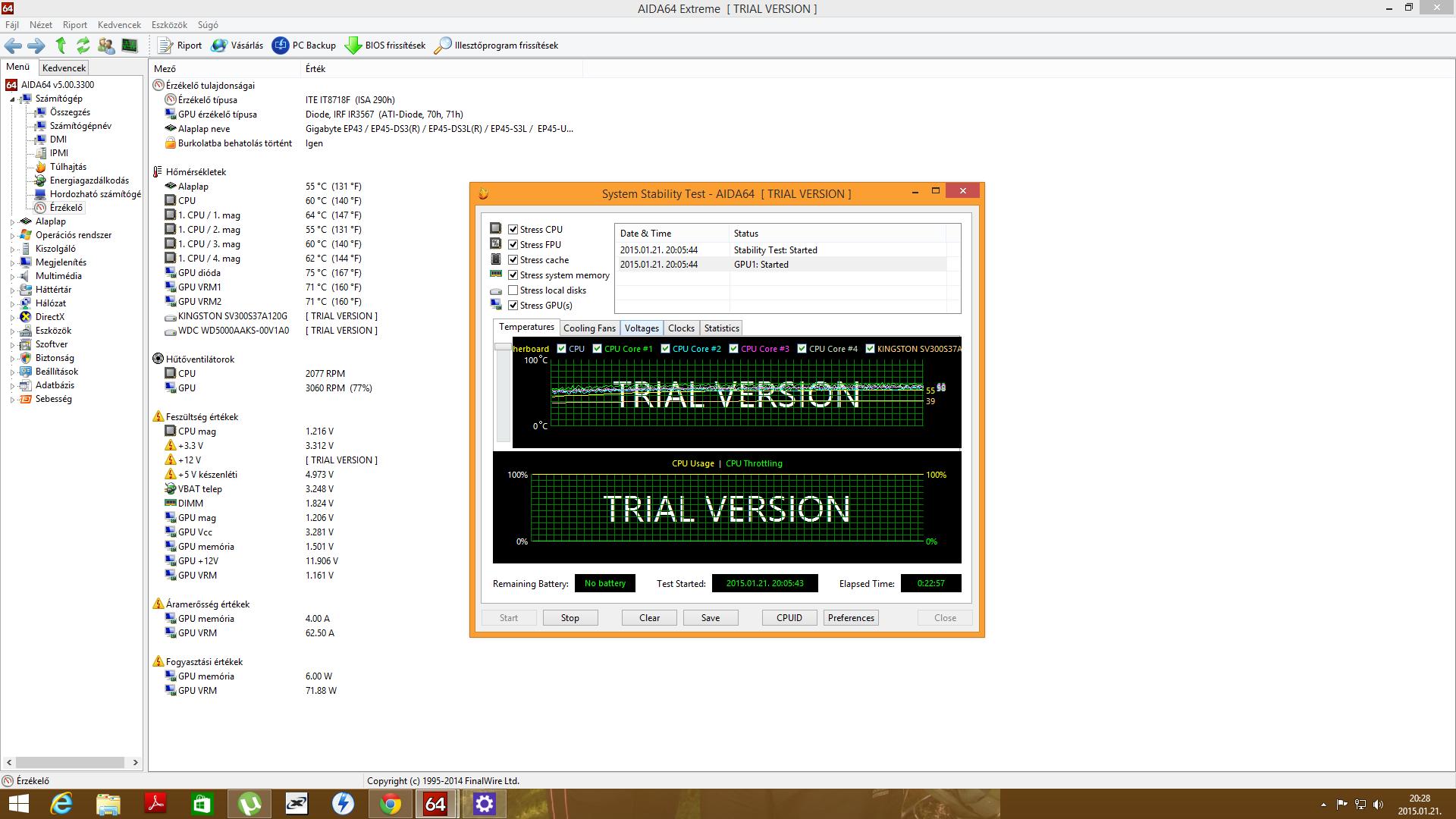Open the gear app in taskbar
Image resolution: width=1456 pixels, height=819 pixels.
click(x=485, y=804)
